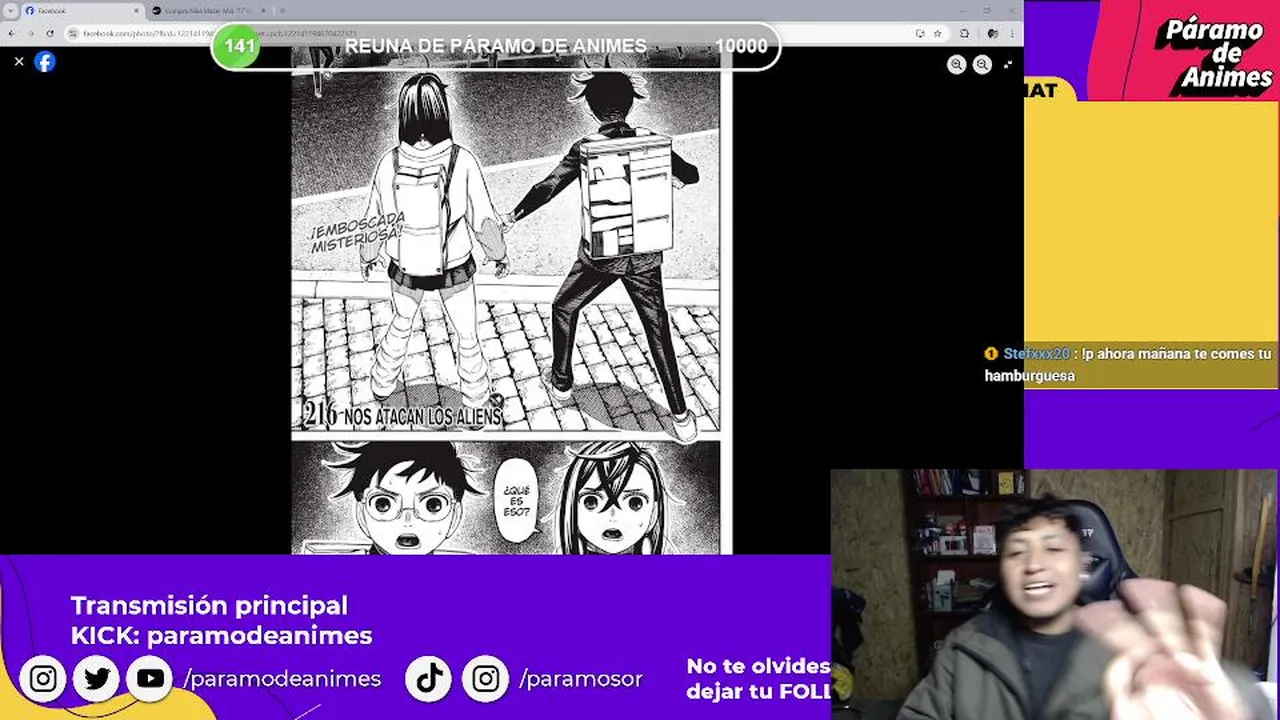Viewport: 1280px width, 720px height.
Task: Zoom in on the manga photo
Action: [957, 64]
